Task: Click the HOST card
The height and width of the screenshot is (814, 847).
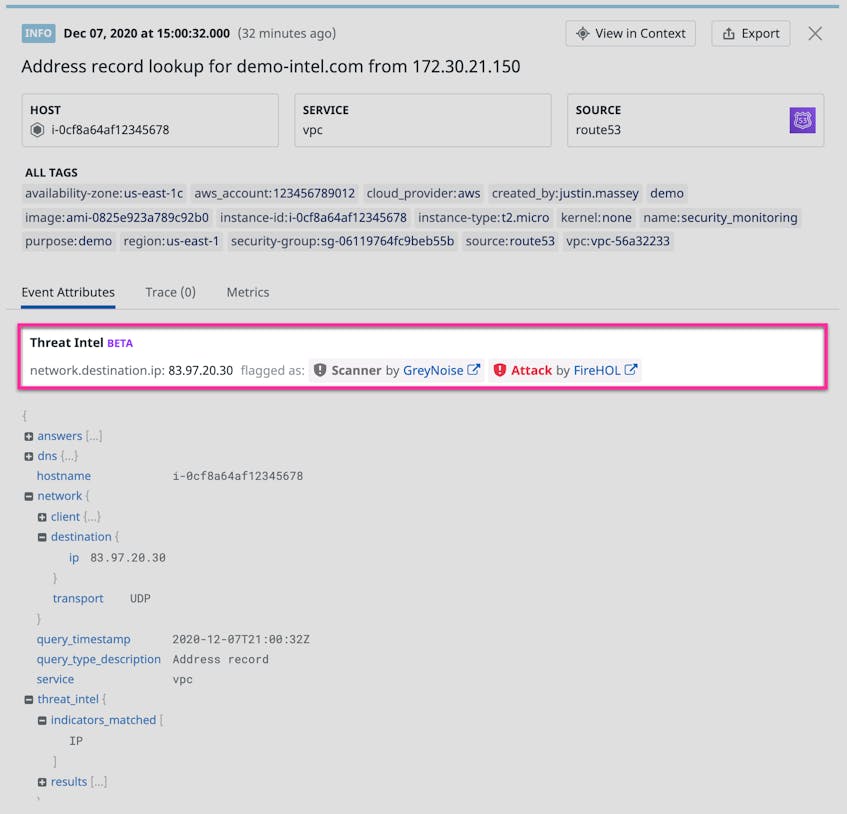Action: (150, 120)
